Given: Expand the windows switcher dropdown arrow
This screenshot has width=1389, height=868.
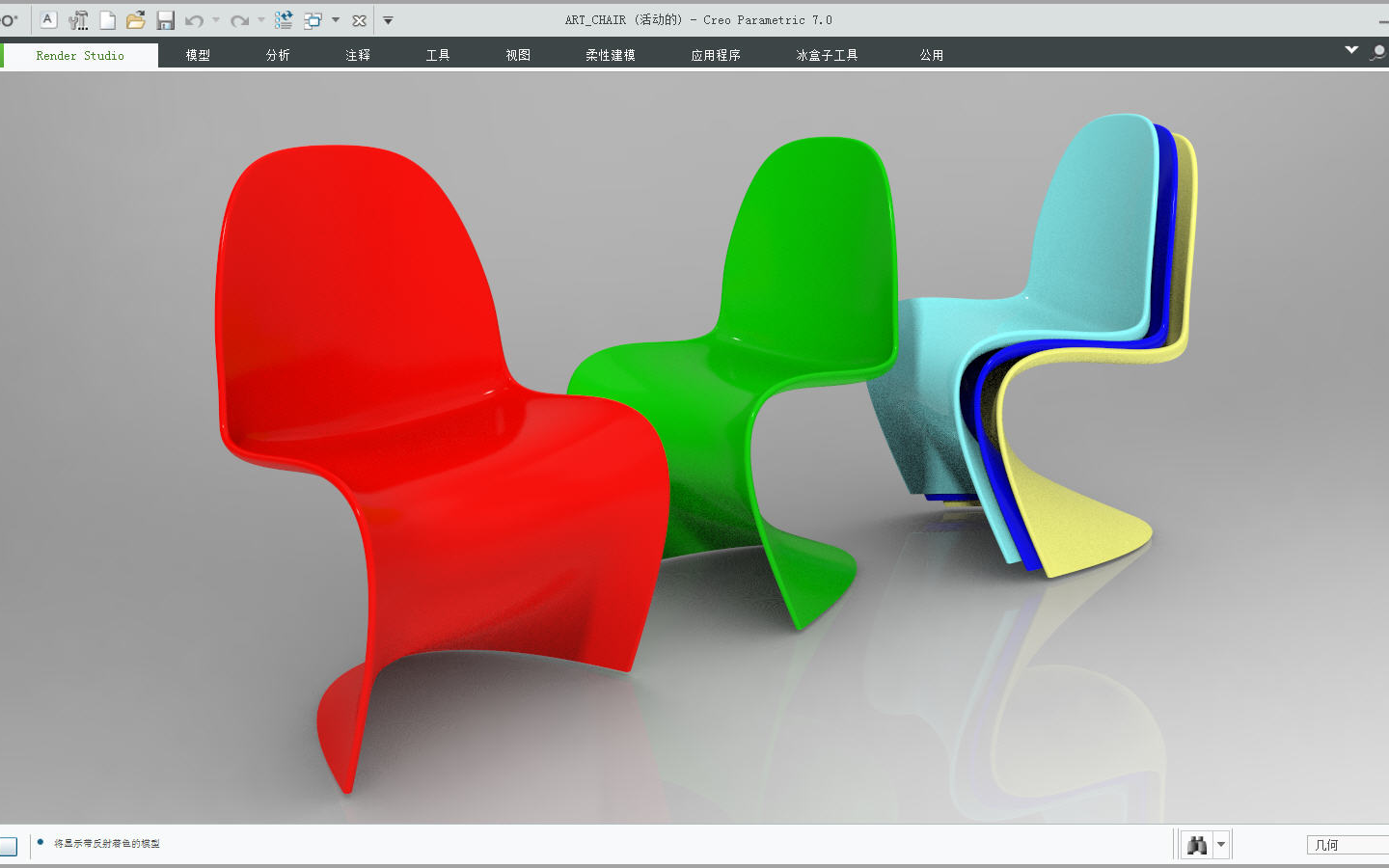Looking at the screenshot, I should click(x=336, y=20).
